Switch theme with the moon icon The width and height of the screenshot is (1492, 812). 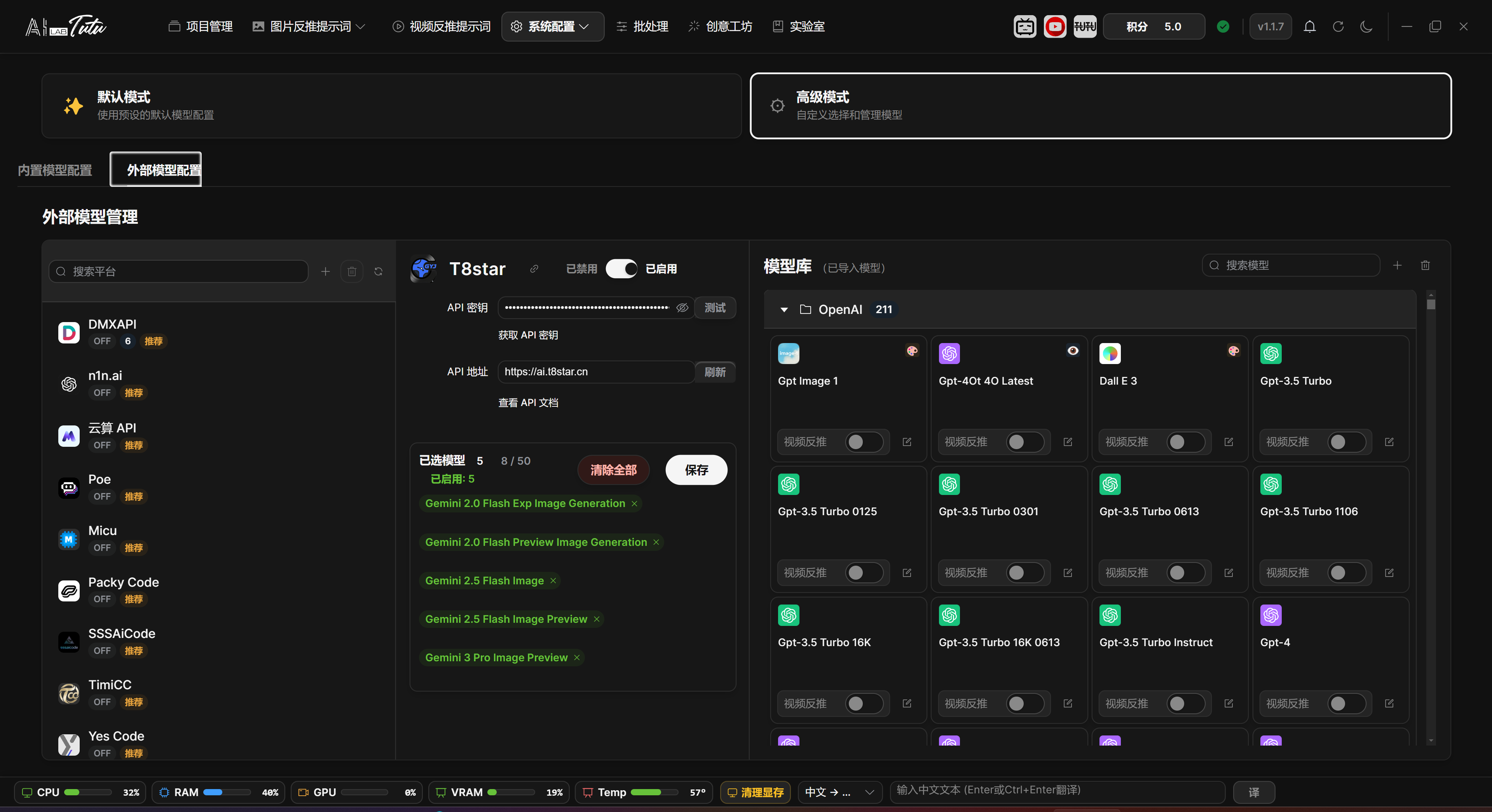tap(1366, 27)
